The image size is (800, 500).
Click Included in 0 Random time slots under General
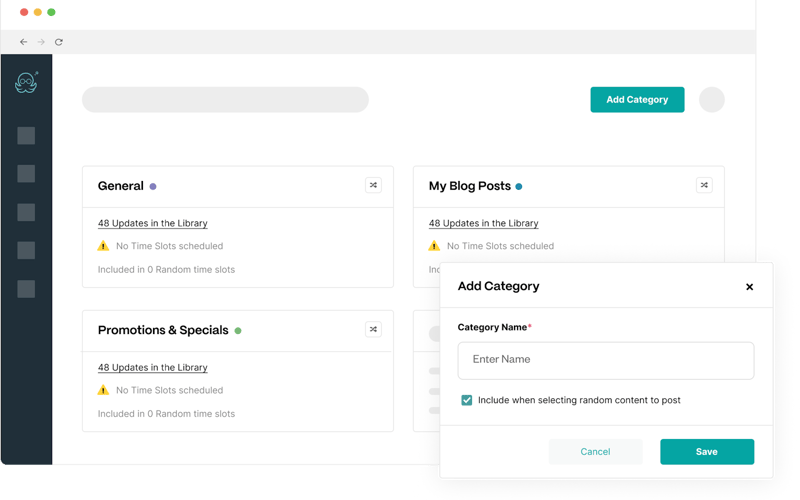(x=166, y=269)
